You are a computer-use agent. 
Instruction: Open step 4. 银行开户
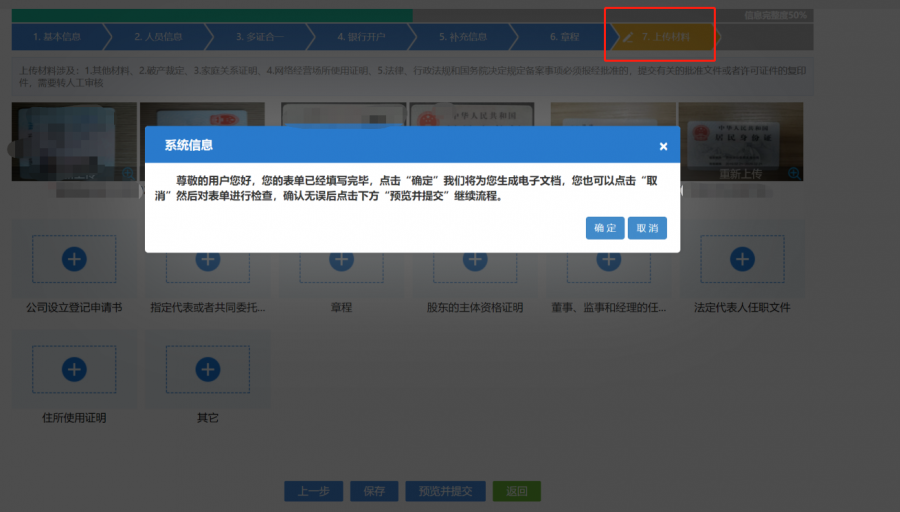click(361, 37)
